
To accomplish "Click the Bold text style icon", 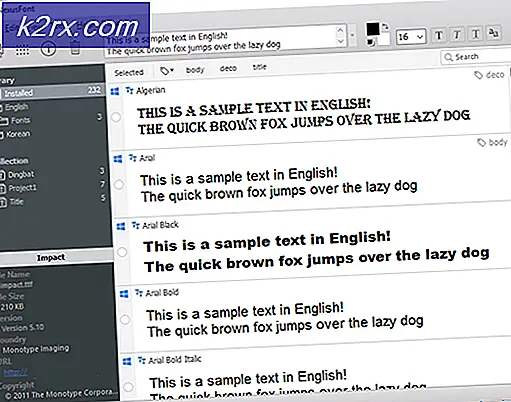I will (x=439, y=35).
